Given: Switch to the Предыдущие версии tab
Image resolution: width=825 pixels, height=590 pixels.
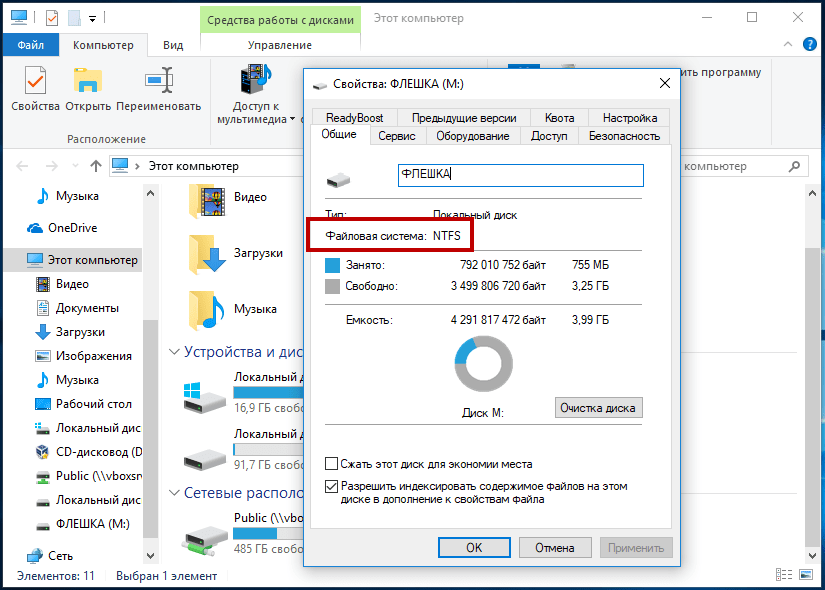Looking at the screenshot, I should (464, 118).
